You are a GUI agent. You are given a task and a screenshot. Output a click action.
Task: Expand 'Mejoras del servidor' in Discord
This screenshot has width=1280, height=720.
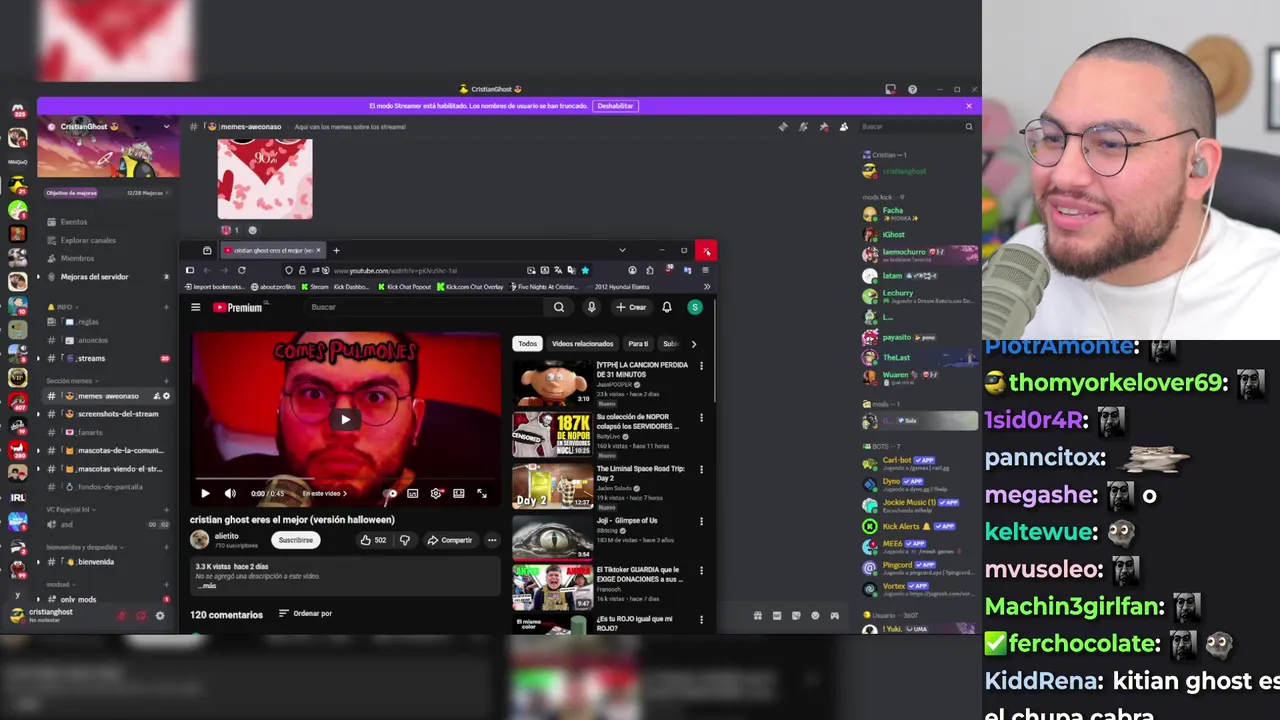[94, 277]
